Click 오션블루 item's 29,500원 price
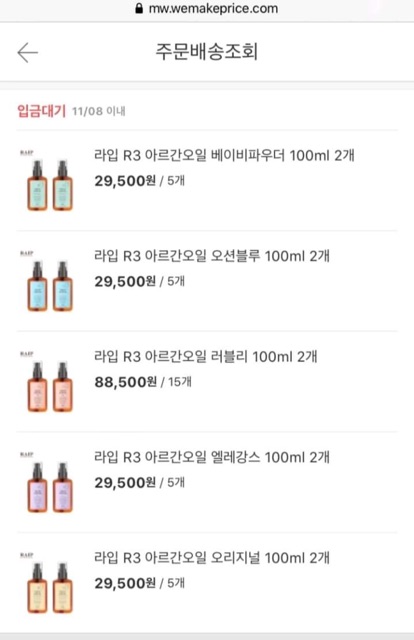The width and height of the screenshot is (414, 640). click(x=125, y=281)
